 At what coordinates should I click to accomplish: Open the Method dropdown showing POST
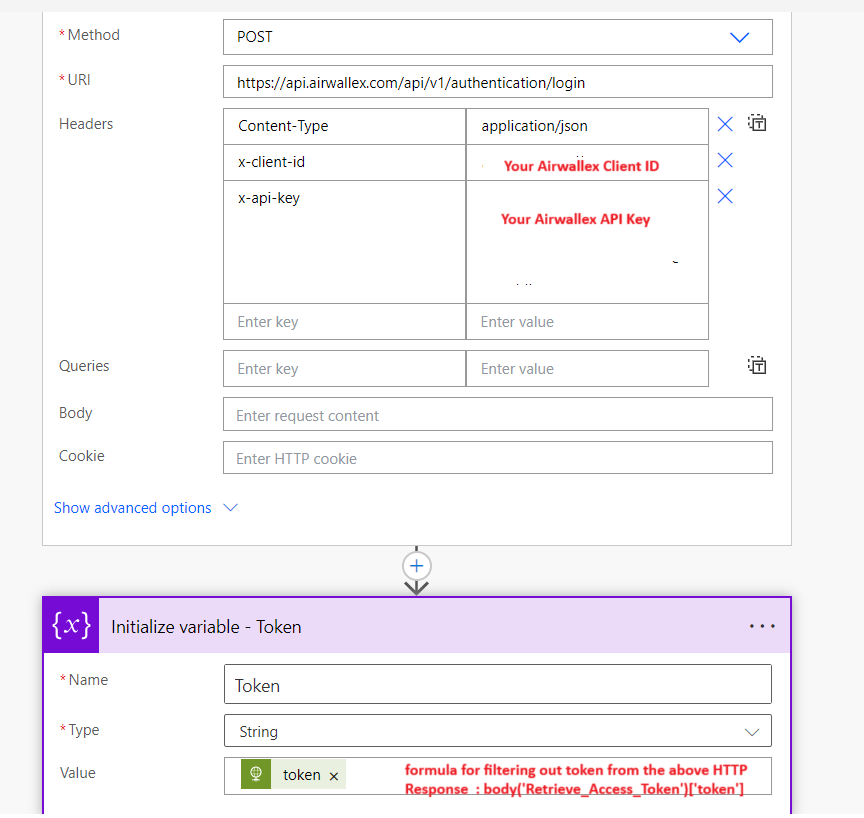coord(739,36)
